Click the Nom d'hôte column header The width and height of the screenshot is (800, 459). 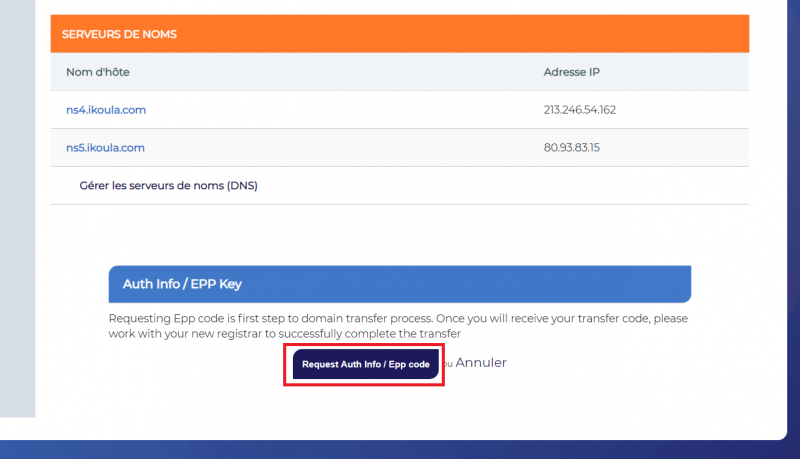[97, 72]
